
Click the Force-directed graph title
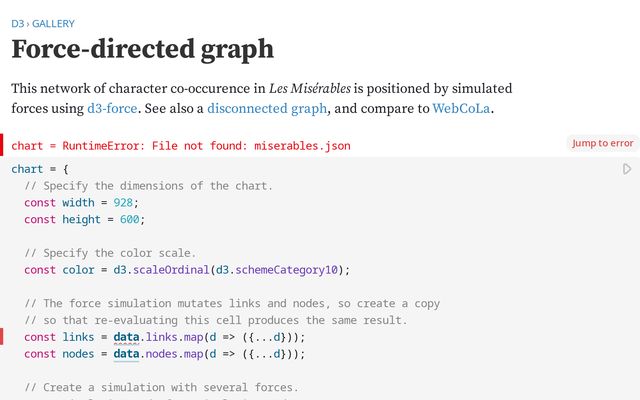(x=143, y=49)
